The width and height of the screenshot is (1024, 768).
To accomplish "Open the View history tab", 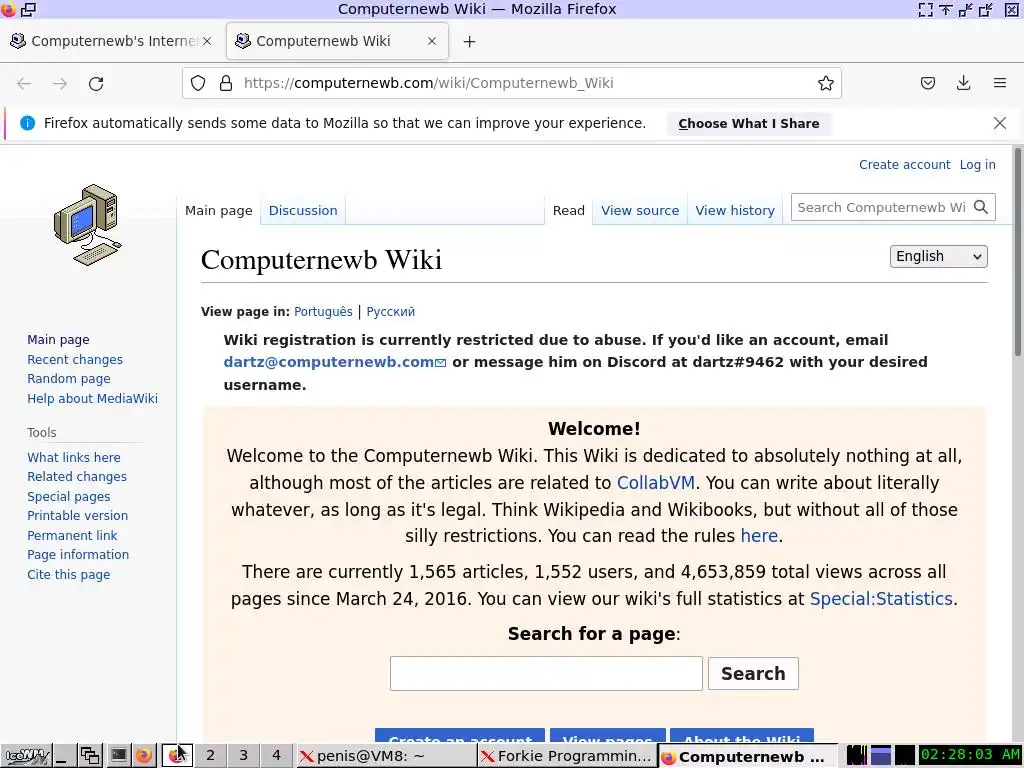I will [735, 210].
